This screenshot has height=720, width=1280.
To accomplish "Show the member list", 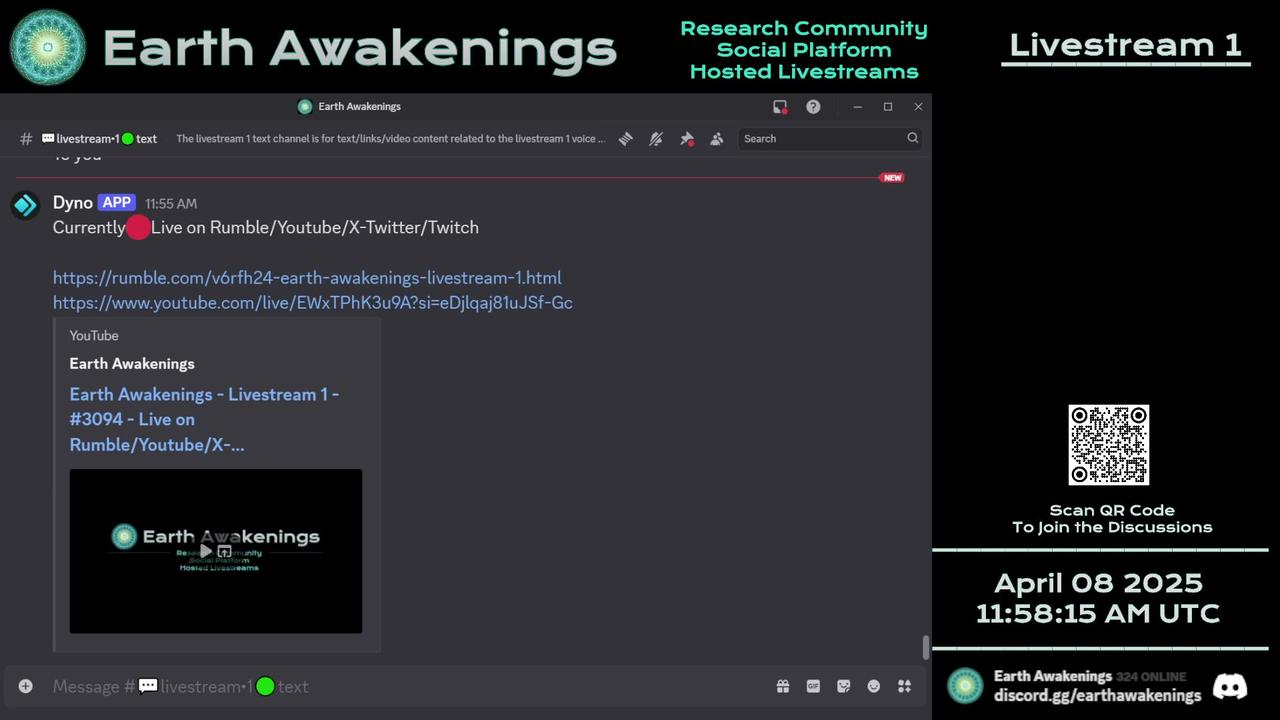I will click(717, 139).
